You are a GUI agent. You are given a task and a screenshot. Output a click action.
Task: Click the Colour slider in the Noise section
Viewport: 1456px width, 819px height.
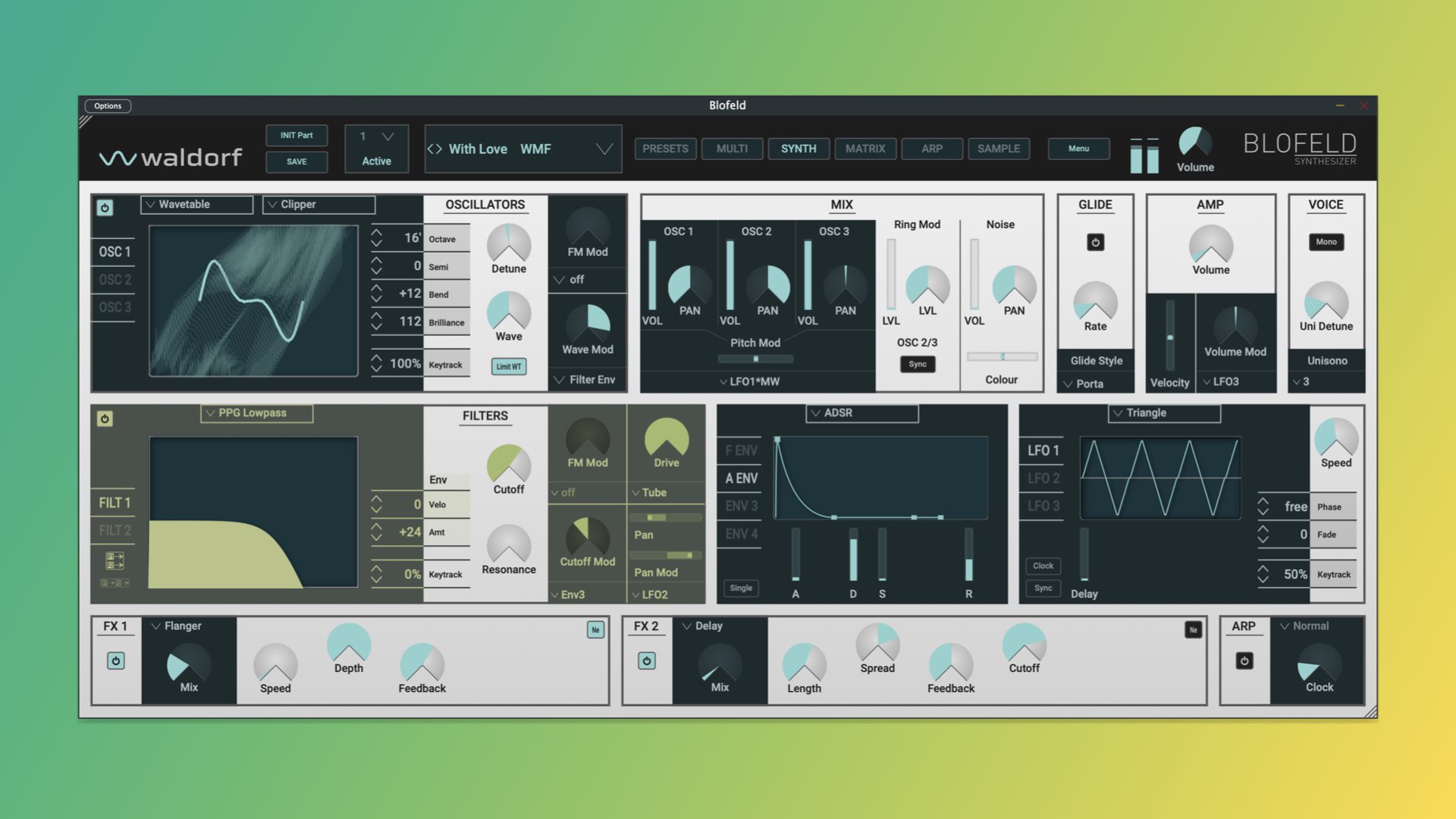(1001, 356)
